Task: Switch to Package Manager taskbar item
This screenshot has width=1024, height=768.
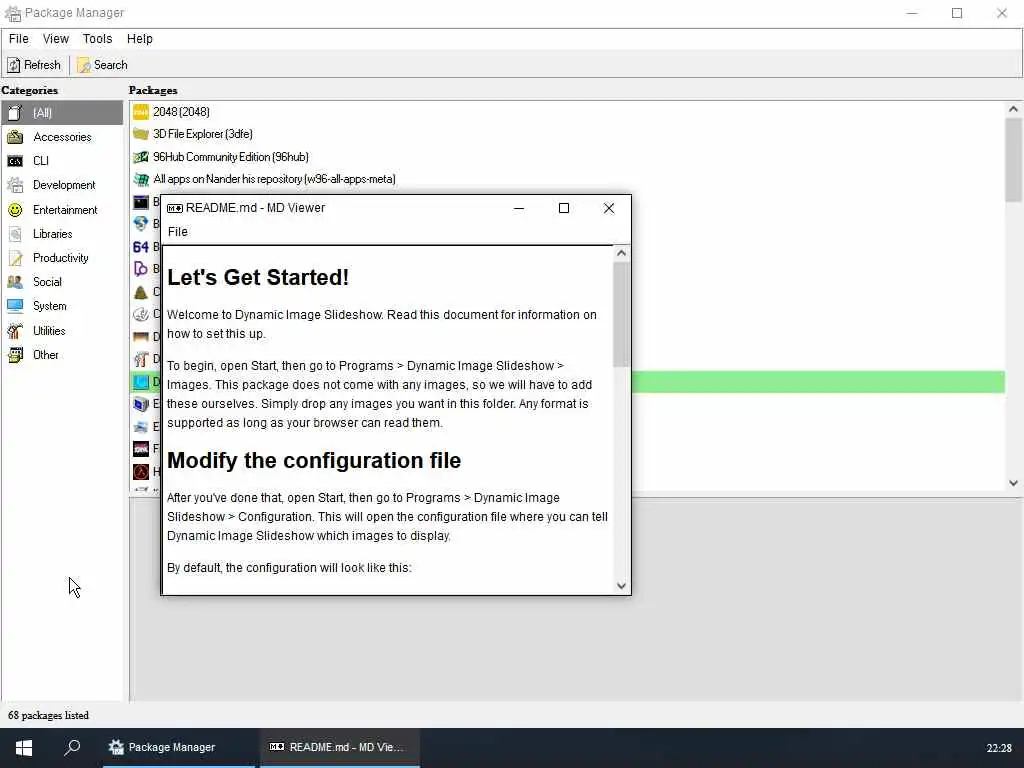Action: tap(179, 747)
